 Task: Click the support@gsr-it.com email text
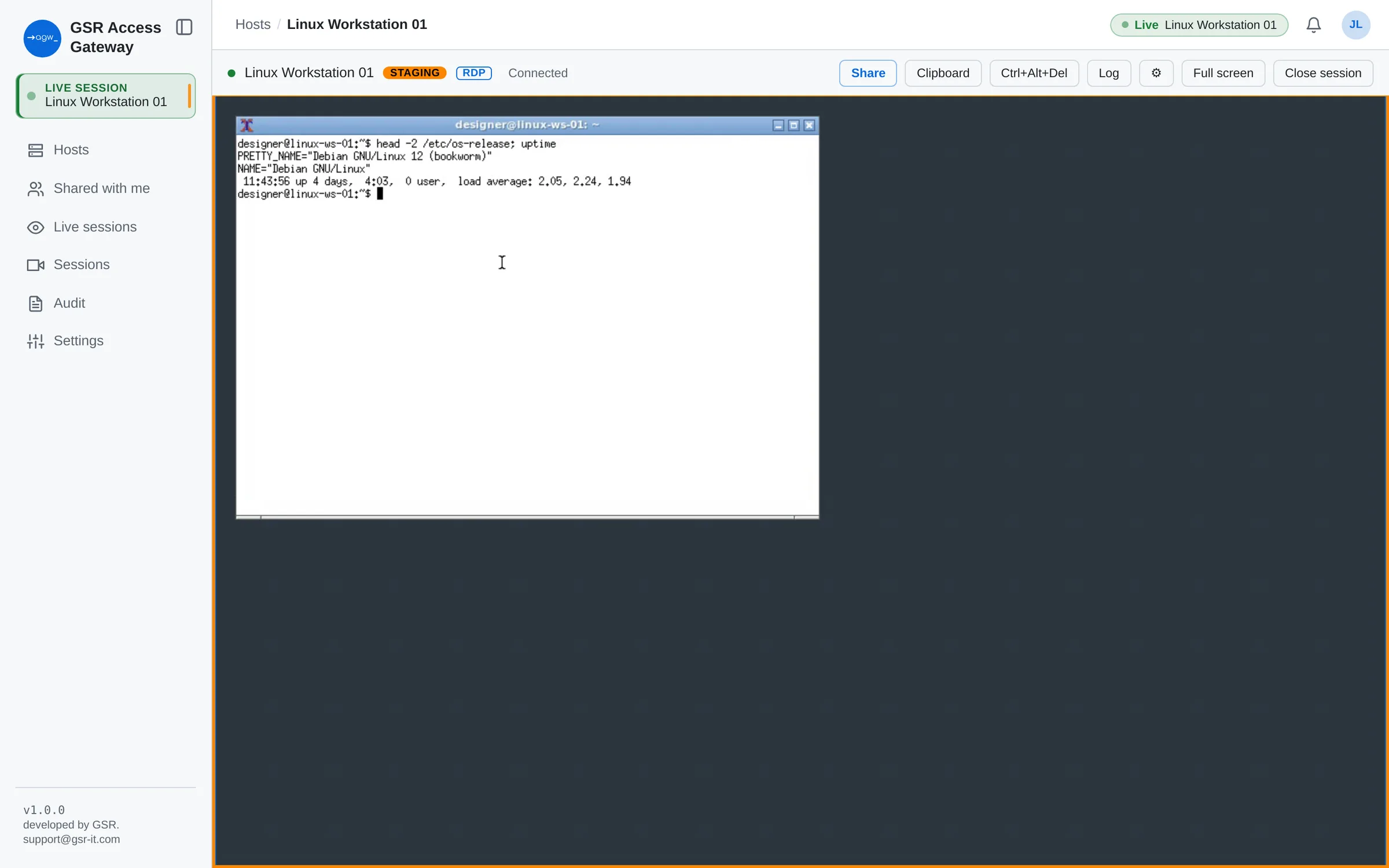coord(71,839)
